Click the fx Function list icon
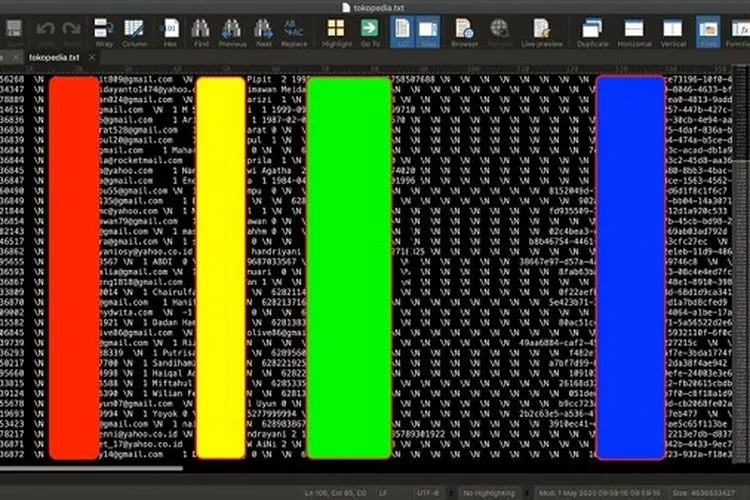 tap(740, 32)
